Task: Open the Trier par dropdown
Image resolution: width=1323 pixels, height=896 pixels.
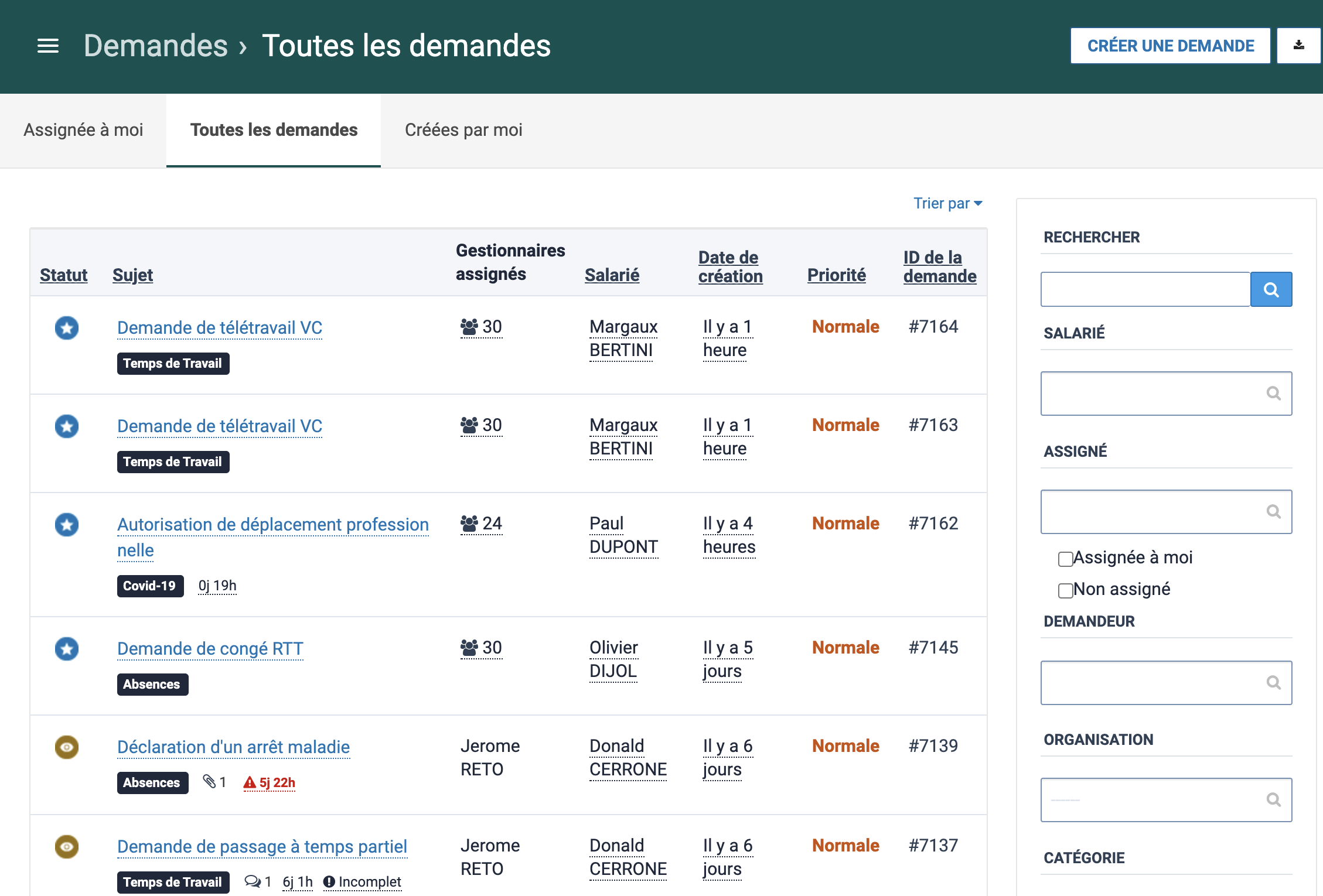Action: pos(947,203)
